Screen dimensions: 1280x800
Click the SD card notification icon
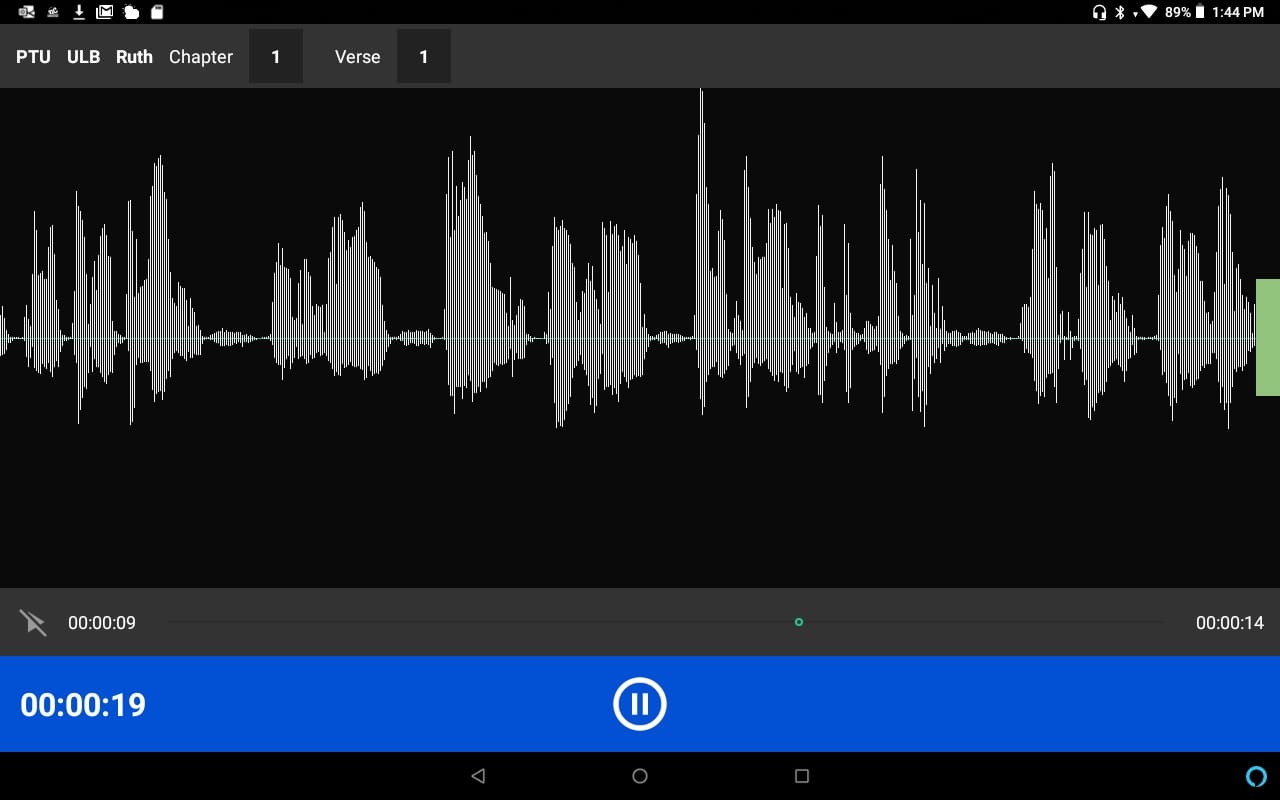pyautogui.click(x=157, y=12)
